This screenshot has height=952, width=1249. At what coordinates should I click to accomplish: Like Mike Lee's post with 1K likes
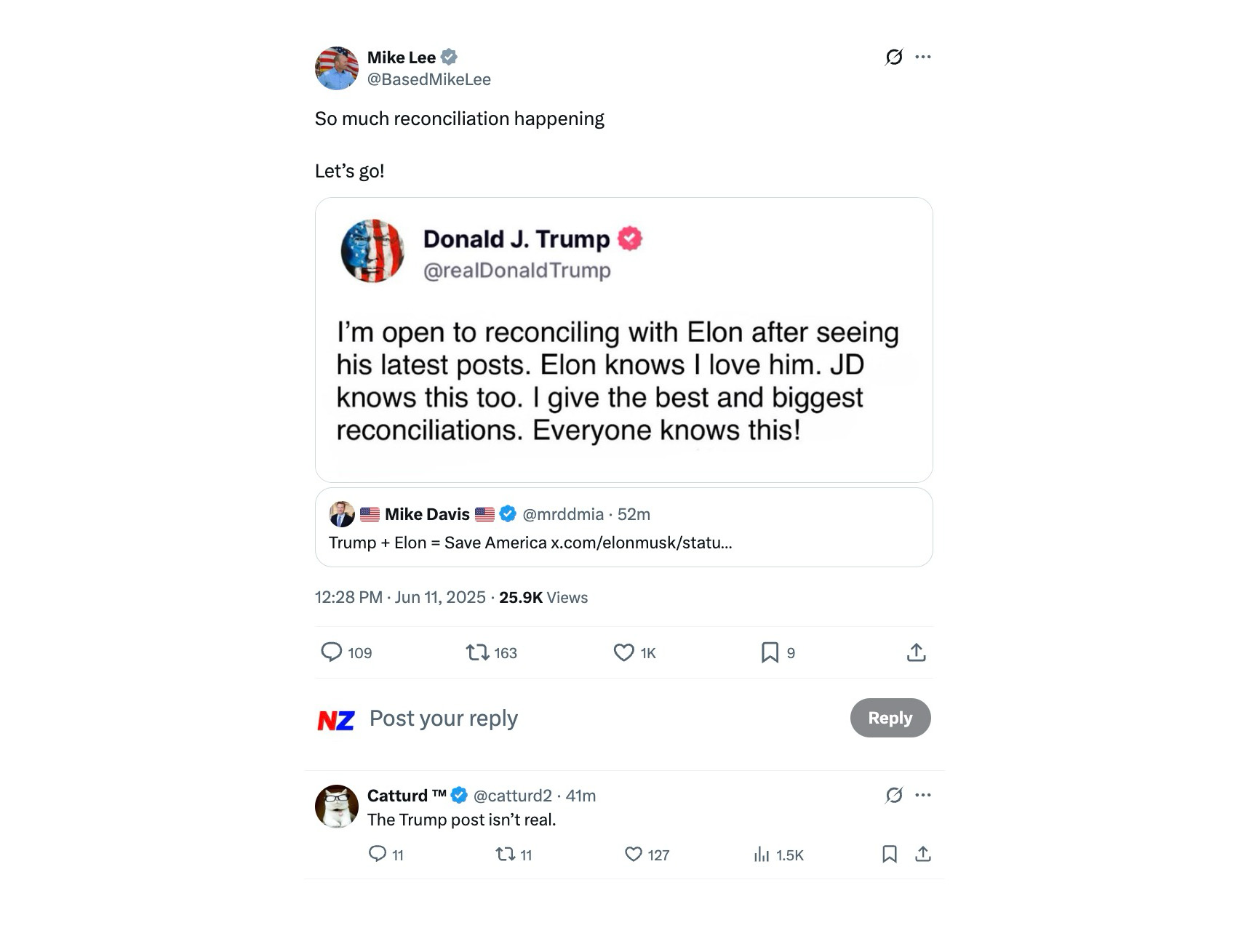tap(624, 652)
